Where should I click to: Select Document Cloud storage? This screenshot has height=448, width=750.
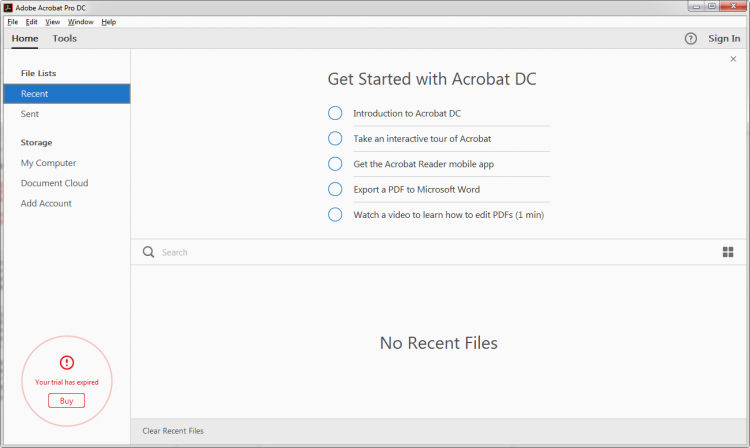point(54,183)
